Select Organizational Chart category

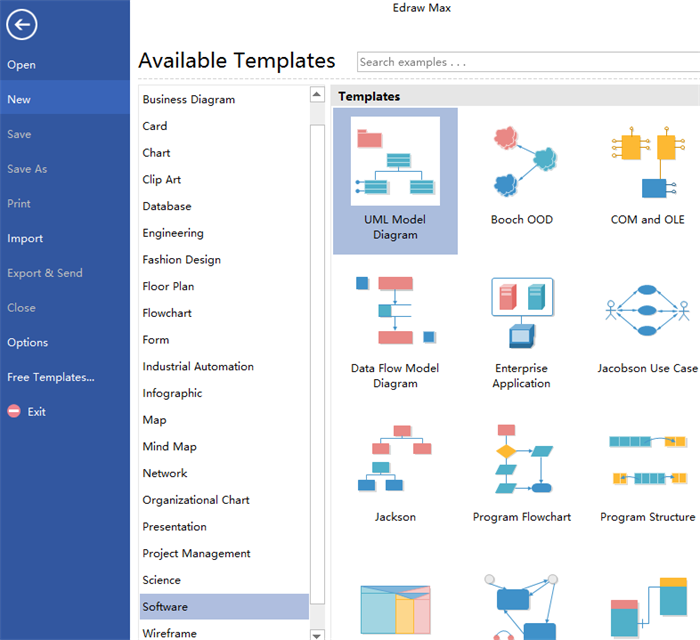pos(196,500)
